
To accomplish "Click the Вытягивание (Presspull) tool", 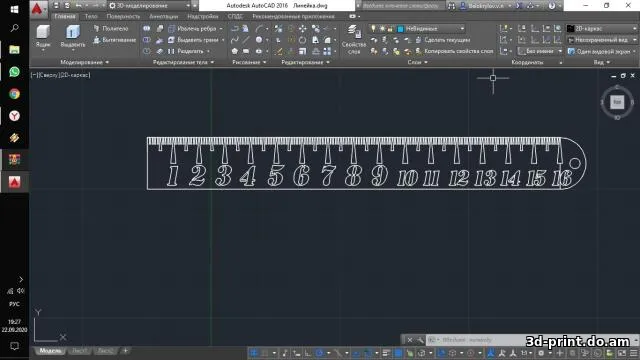I will click(x=114, y=40).
